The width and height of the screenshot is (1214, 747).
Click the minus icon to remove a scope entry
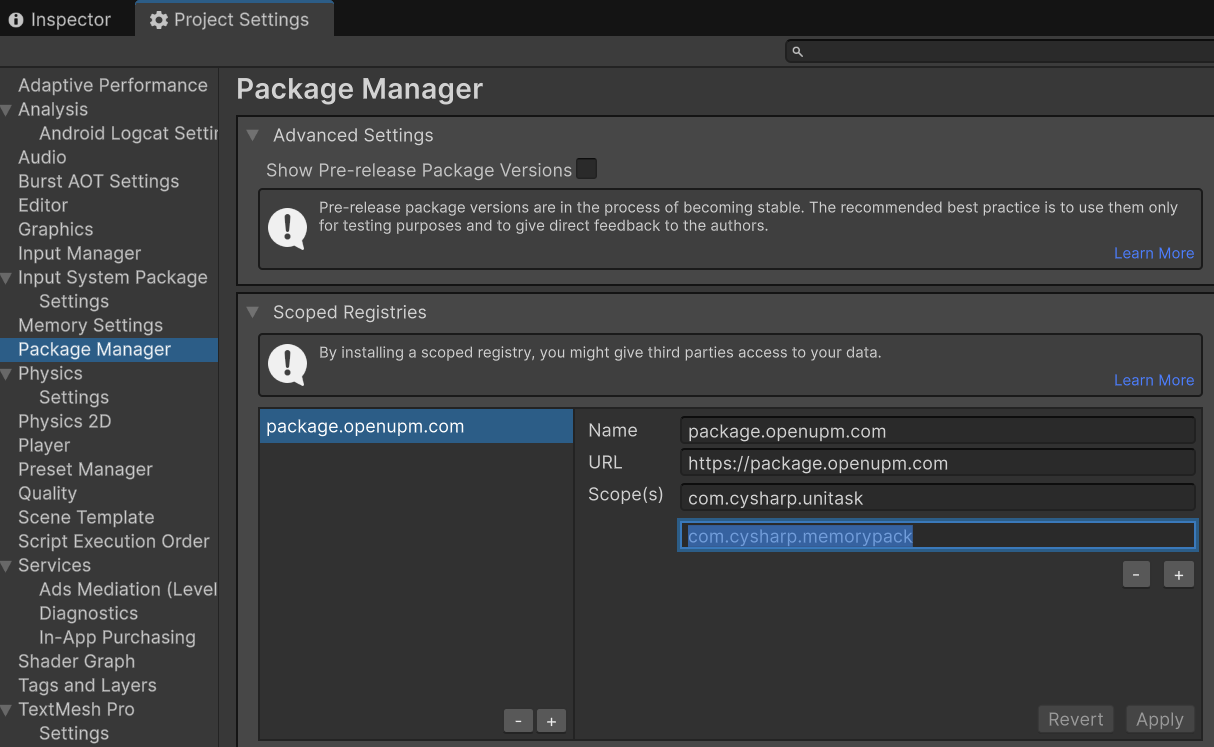[x=1136, y=574]
